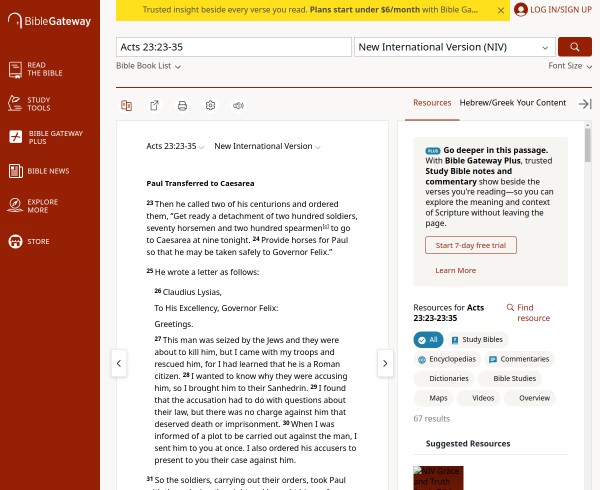Screen dimensions: 600x490
Task: Click the share passage icon
Action: [x=154, y=106]
